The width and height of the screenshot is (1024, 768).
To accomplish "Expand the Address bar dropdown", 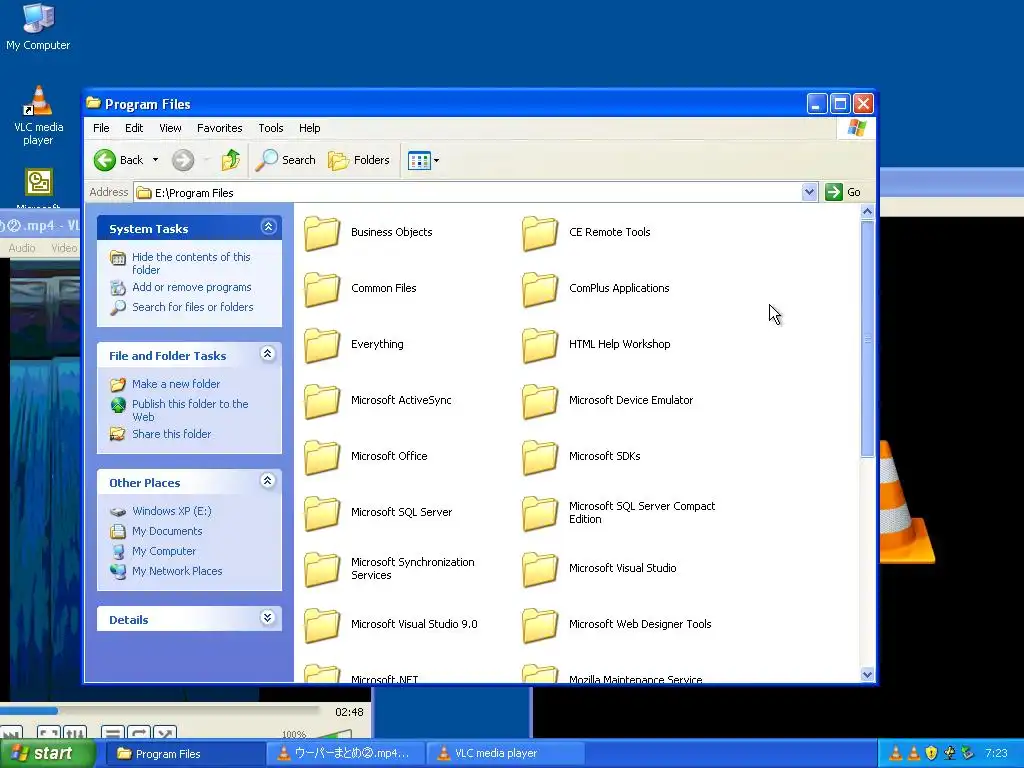I will pos(809,192).
